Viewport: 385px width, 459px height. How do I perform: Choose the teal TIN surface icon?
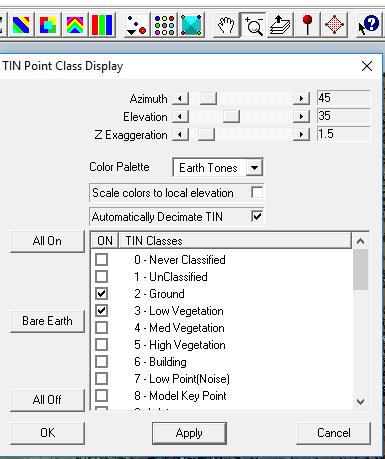191,25
